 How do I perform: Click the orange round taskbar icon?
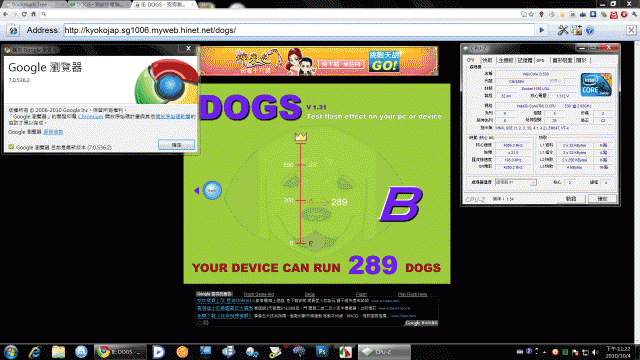click(x=182, y=352)
